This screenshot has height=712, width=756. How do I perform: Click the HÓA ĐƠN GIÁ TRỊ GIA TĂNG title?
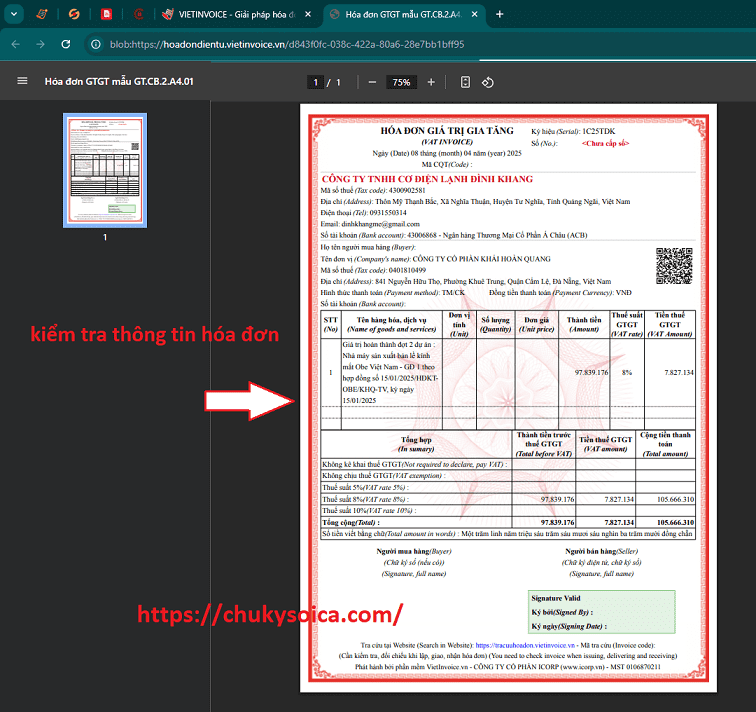click(x=447, y=131)
